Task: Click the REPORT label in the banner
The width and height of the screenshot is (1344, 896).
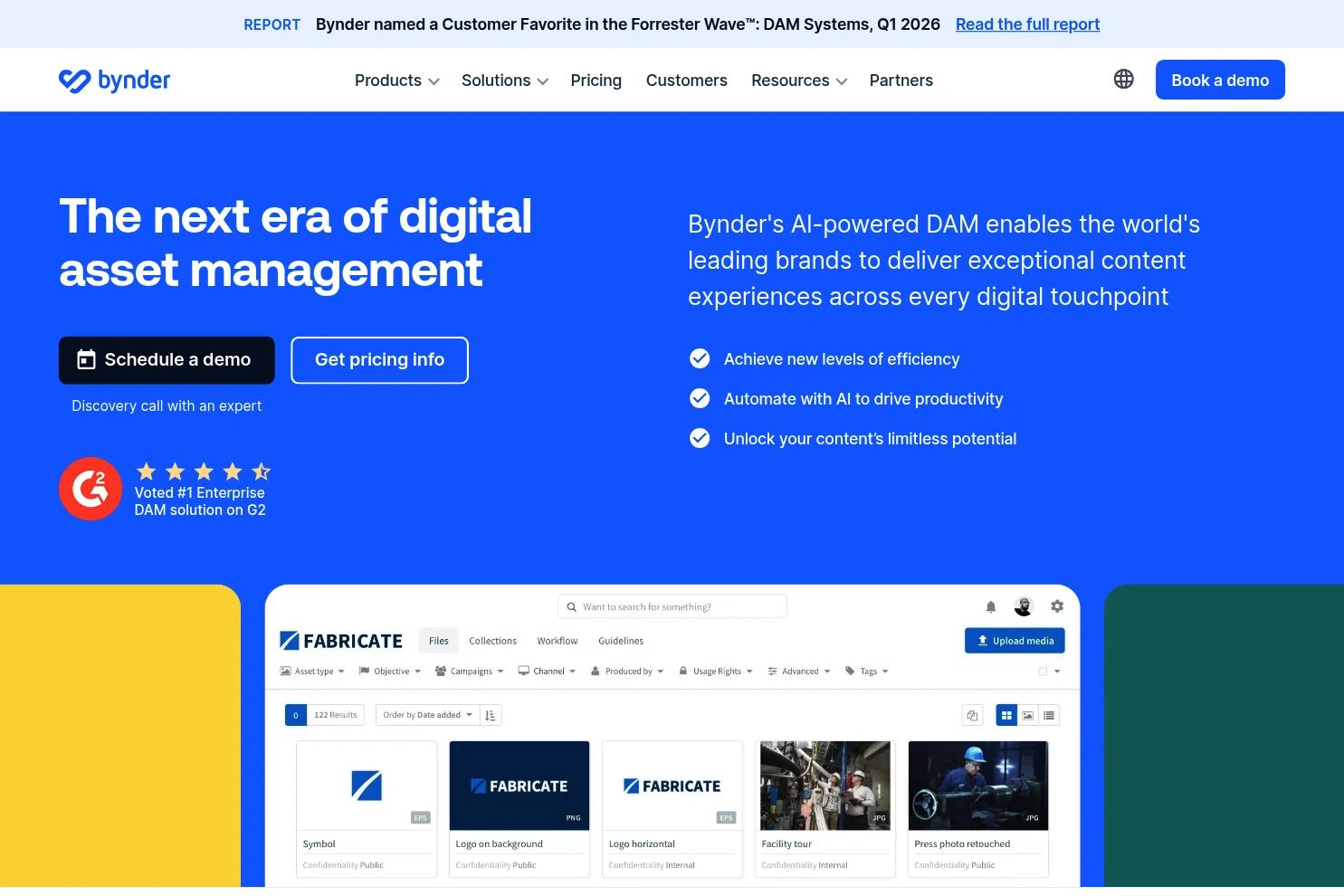Action: pyautogui.click(x=272, y=25)
